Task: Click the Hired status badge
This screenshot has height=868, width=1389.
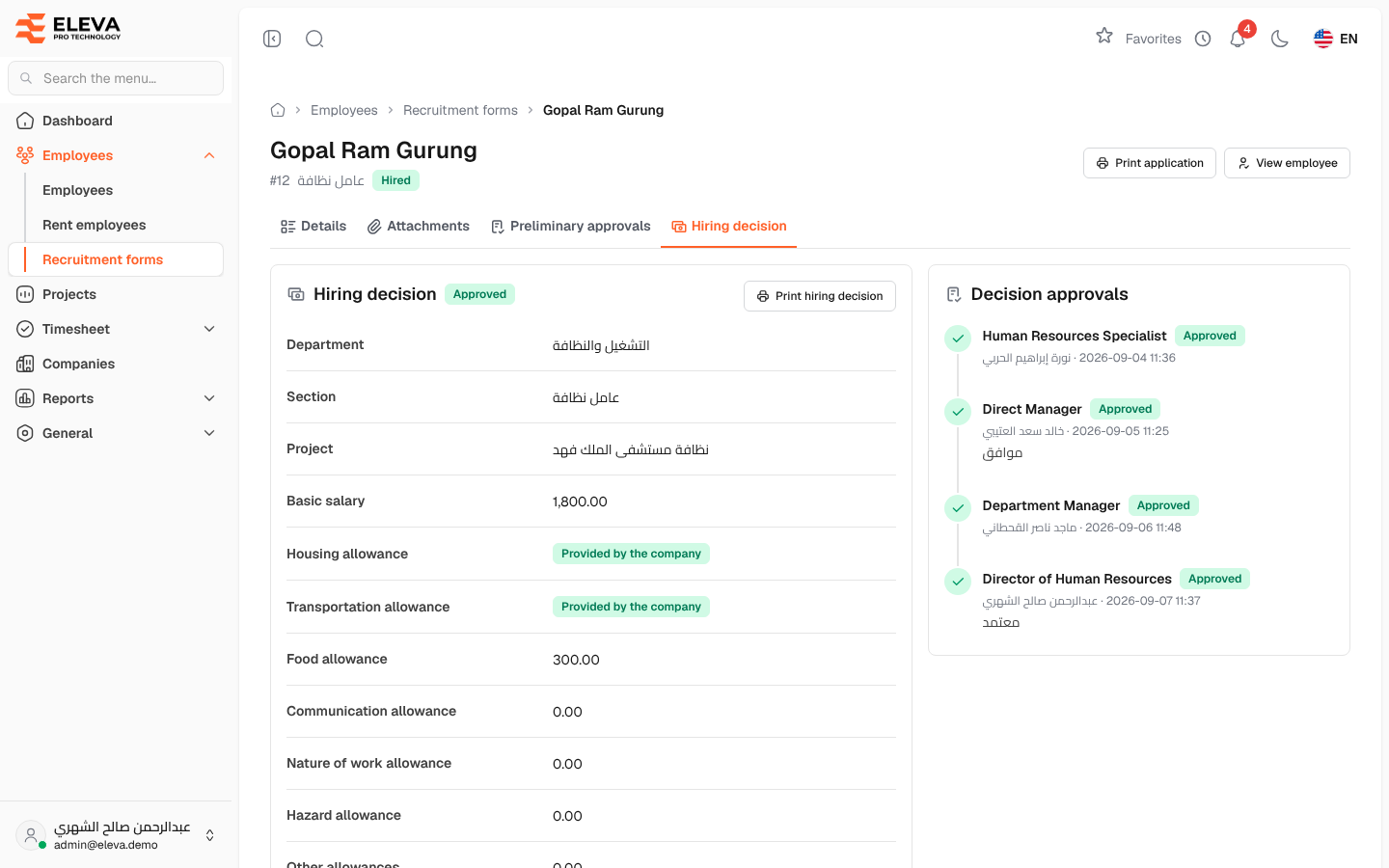Action: [395, 180]
